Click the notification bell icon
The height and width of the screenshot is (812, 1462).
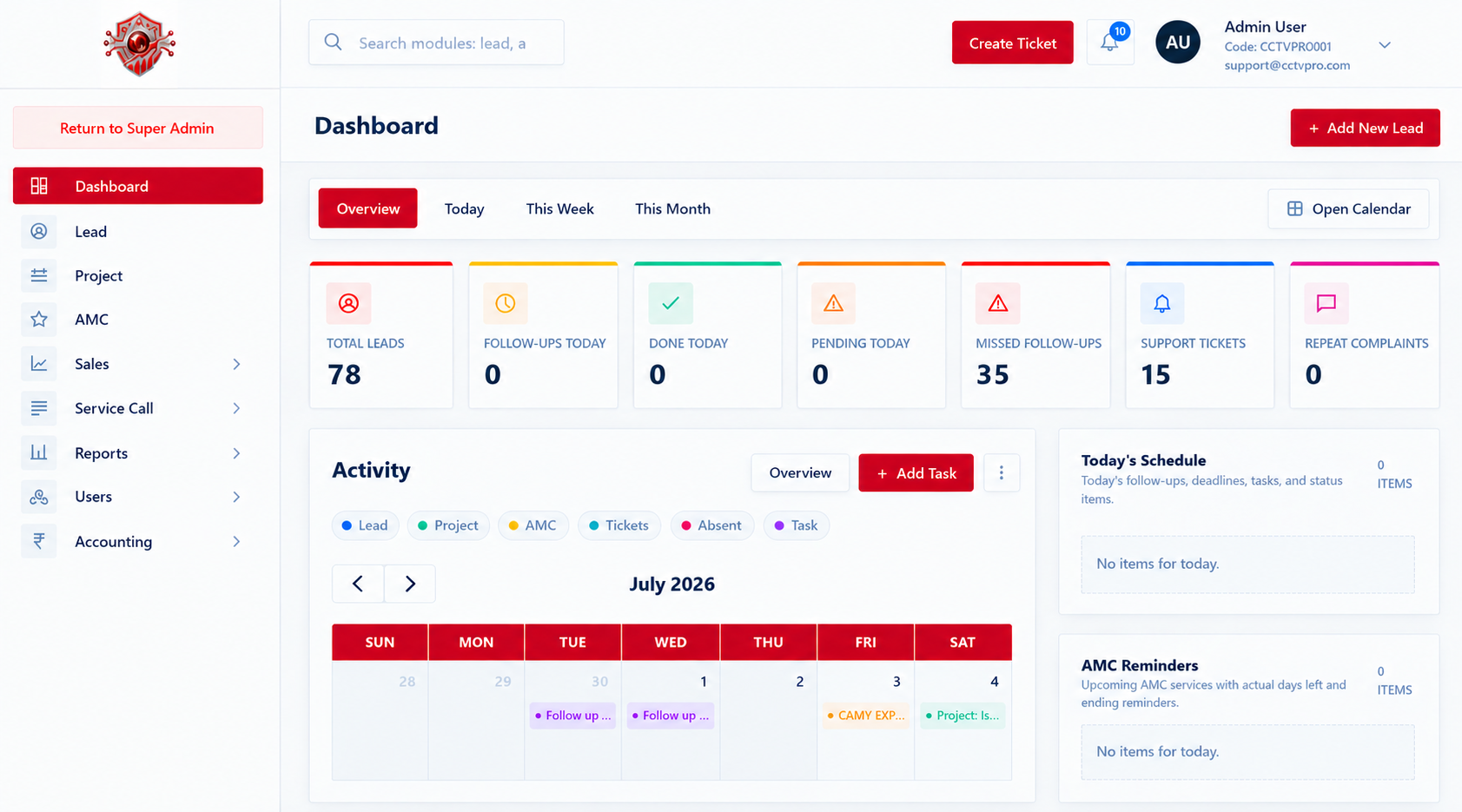(x=1109, y=43)
